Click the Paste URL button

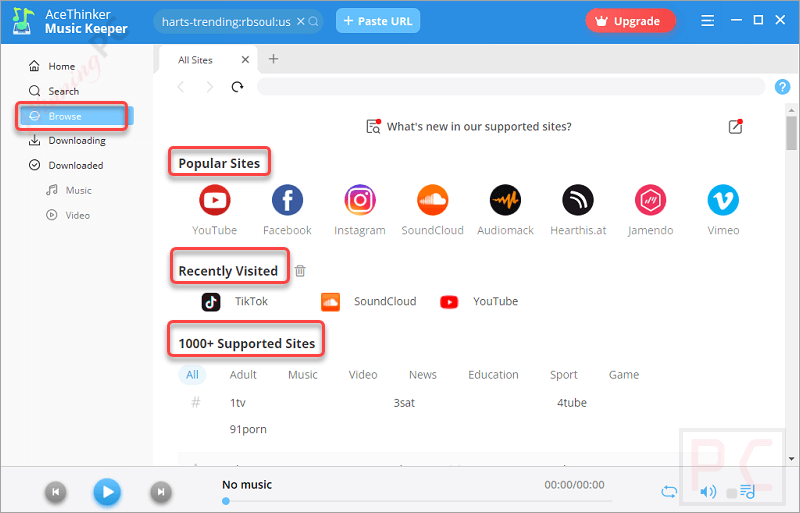point(378,21)
